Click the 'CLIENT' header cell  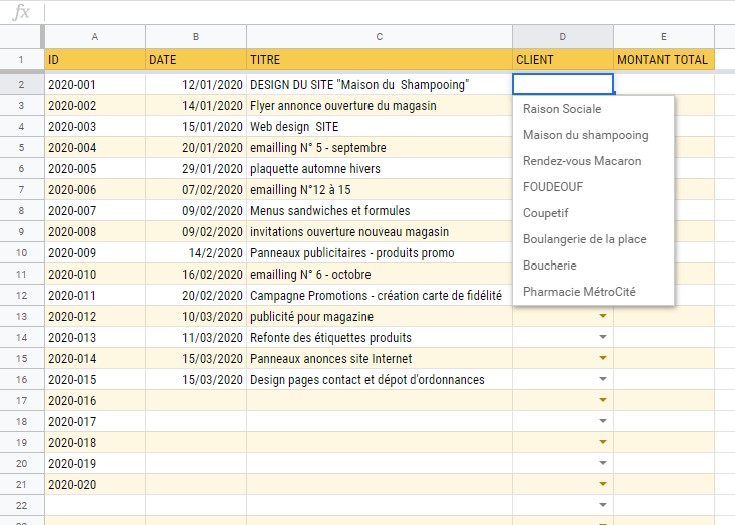[x=563, y=60]
